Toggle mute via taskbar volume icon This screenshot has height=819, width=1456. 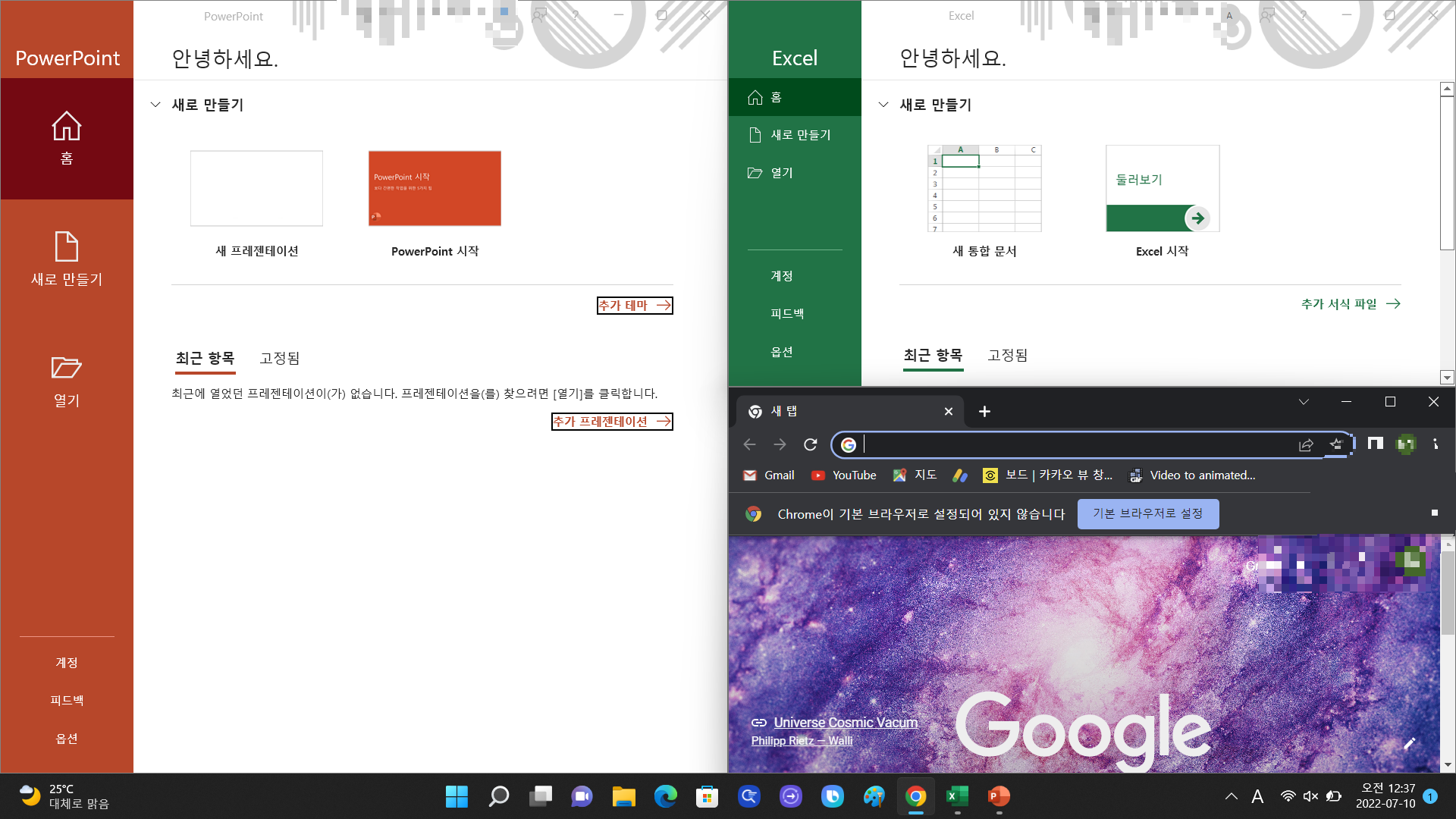[x=1310, y=796]
